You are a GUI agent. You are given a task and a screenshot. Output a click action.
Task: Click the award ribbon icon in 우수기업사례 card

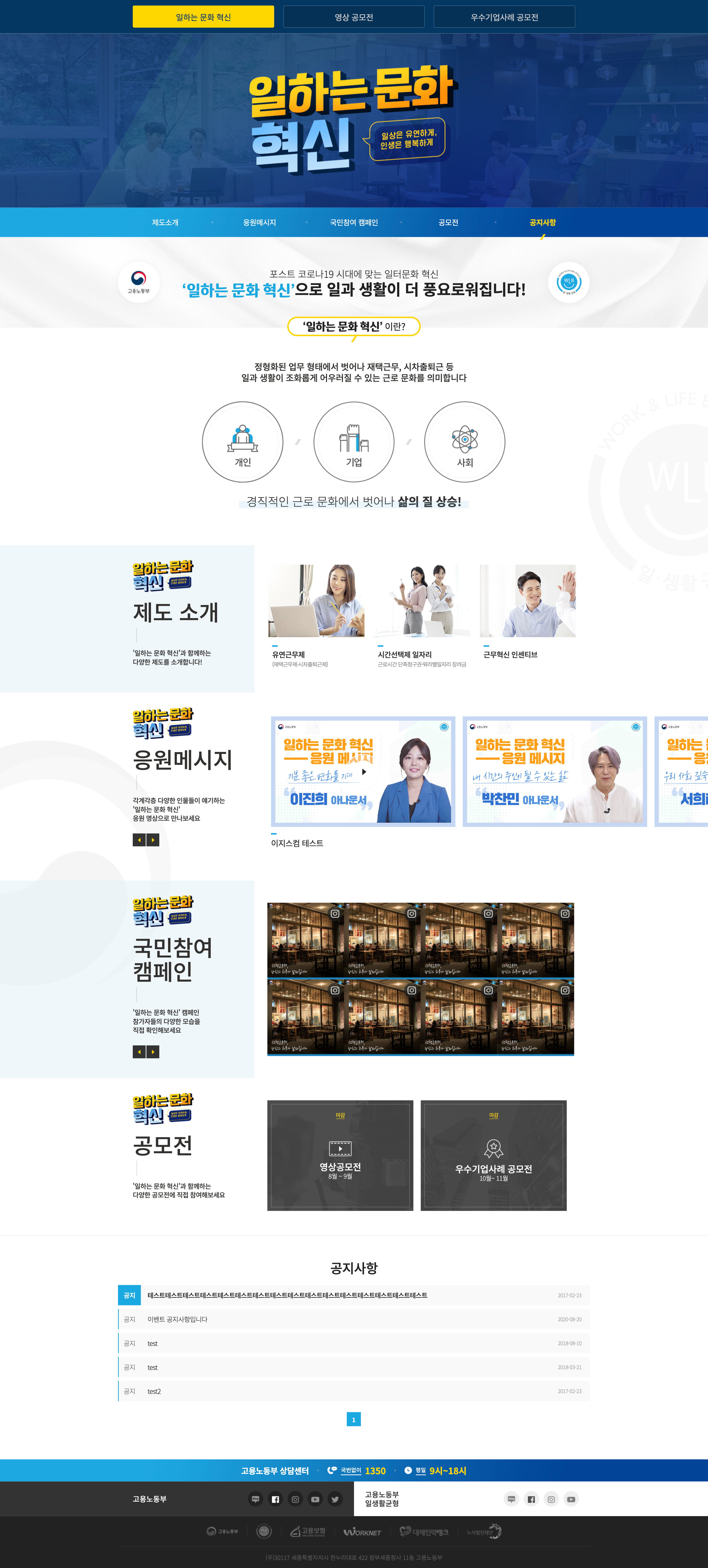(494, 1149)
